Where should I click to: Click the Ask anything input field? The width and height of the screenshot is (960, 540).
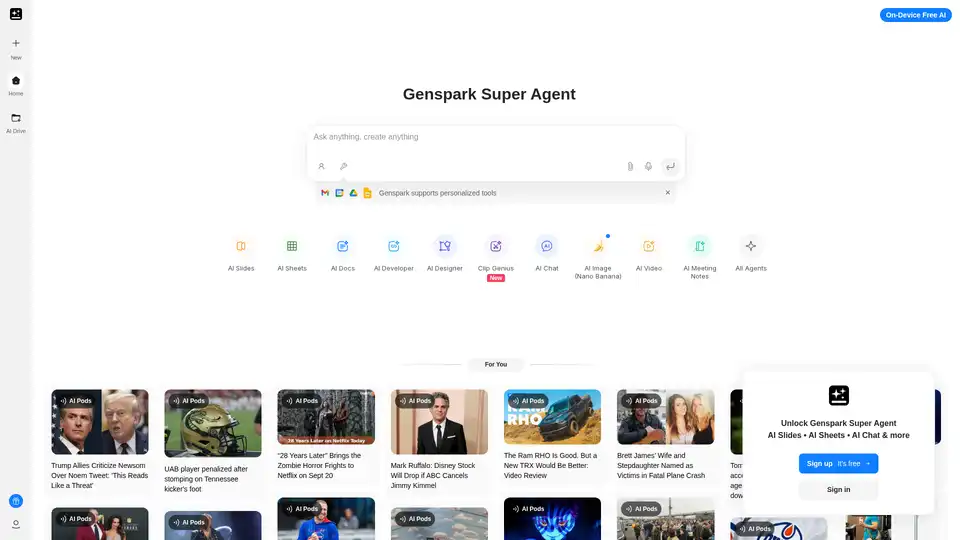(495, 137)
